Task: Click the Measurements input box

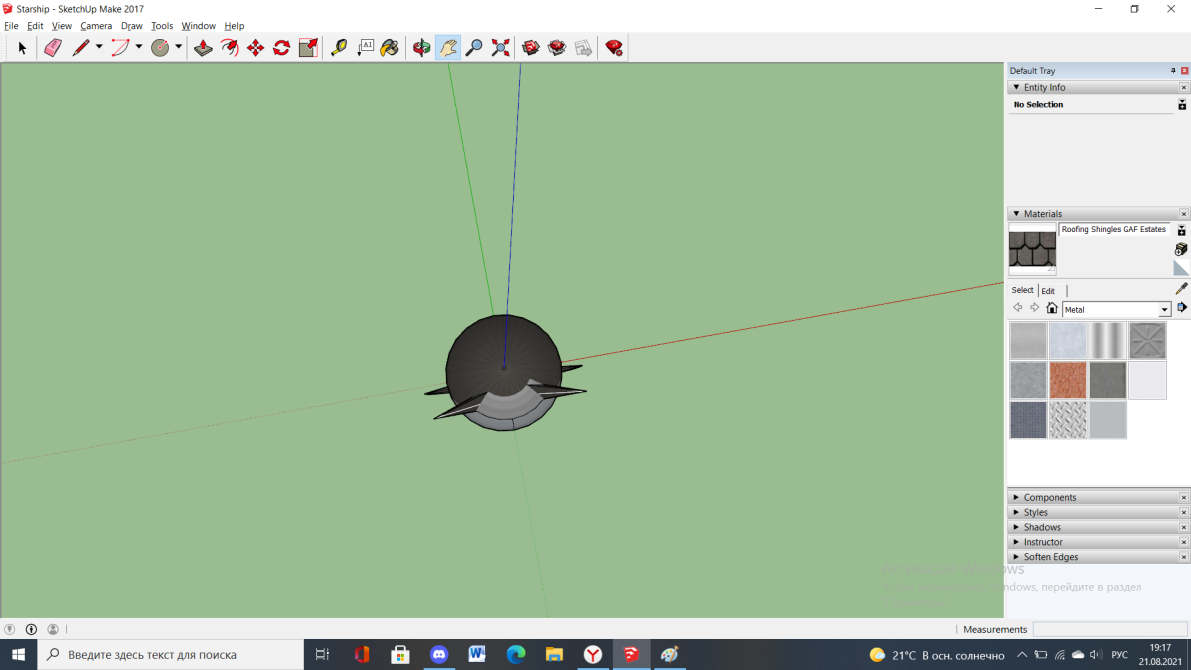Action: [x=1109, y=629]
